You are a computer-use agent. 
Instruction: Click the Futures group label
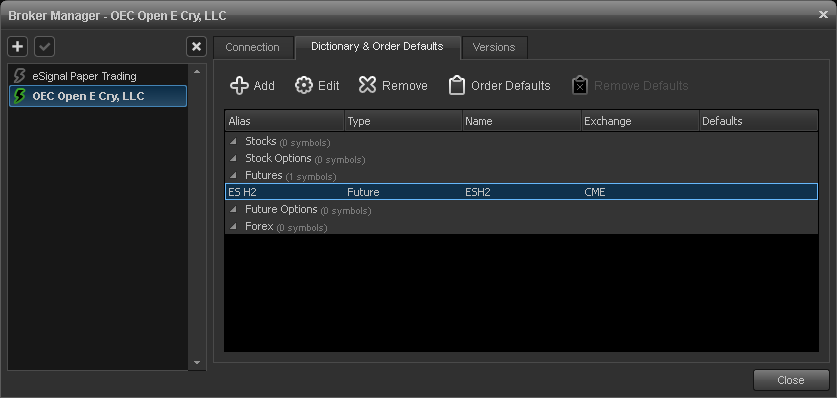coord(264,175)
